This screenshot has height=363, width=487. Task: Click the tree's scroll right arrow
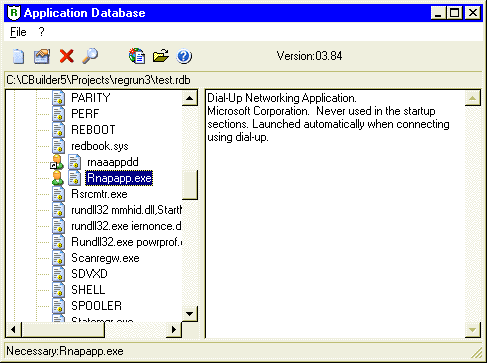(174, 330)
